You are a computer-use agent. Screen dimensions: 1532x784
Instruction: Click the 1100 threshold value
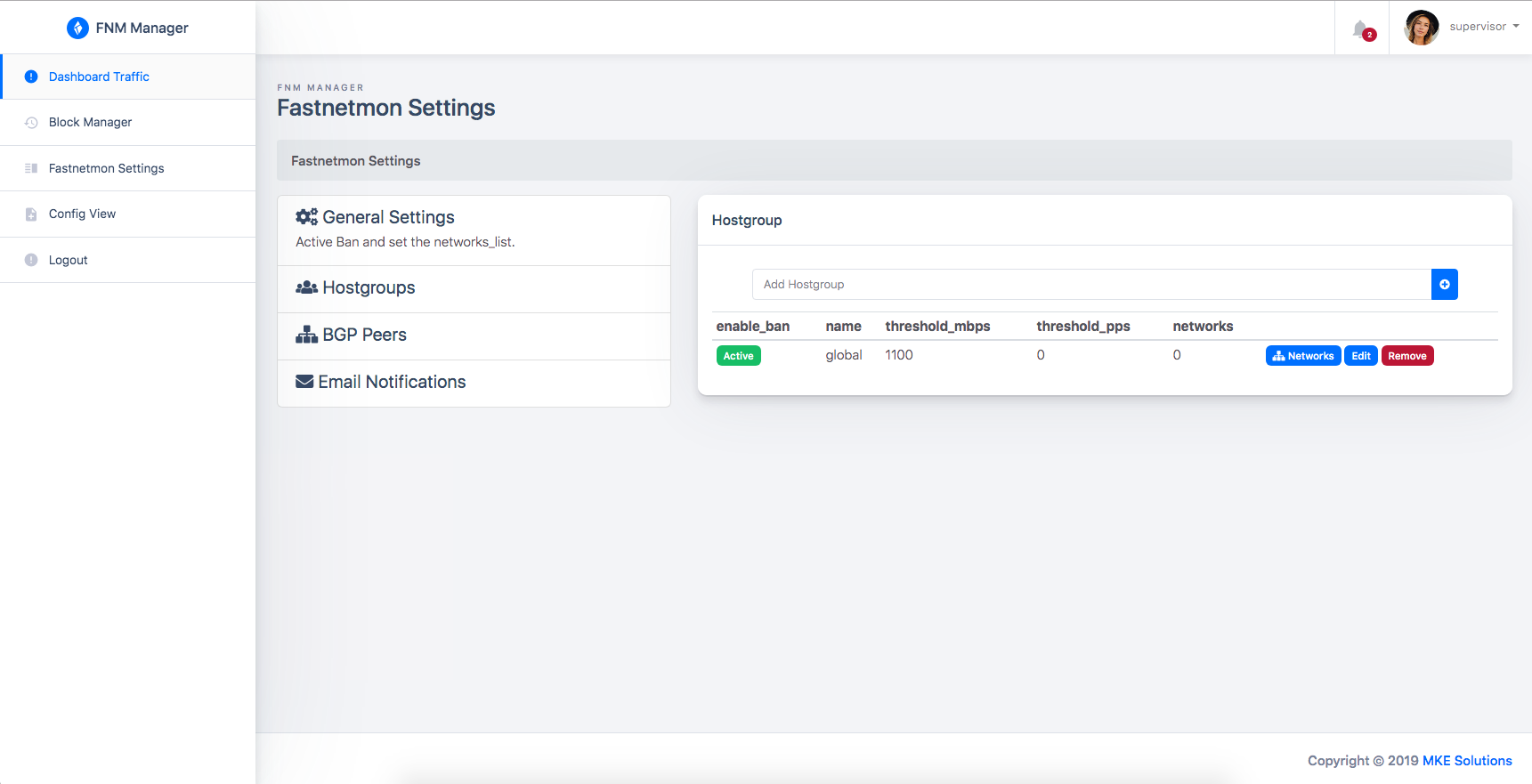(899, 355)
